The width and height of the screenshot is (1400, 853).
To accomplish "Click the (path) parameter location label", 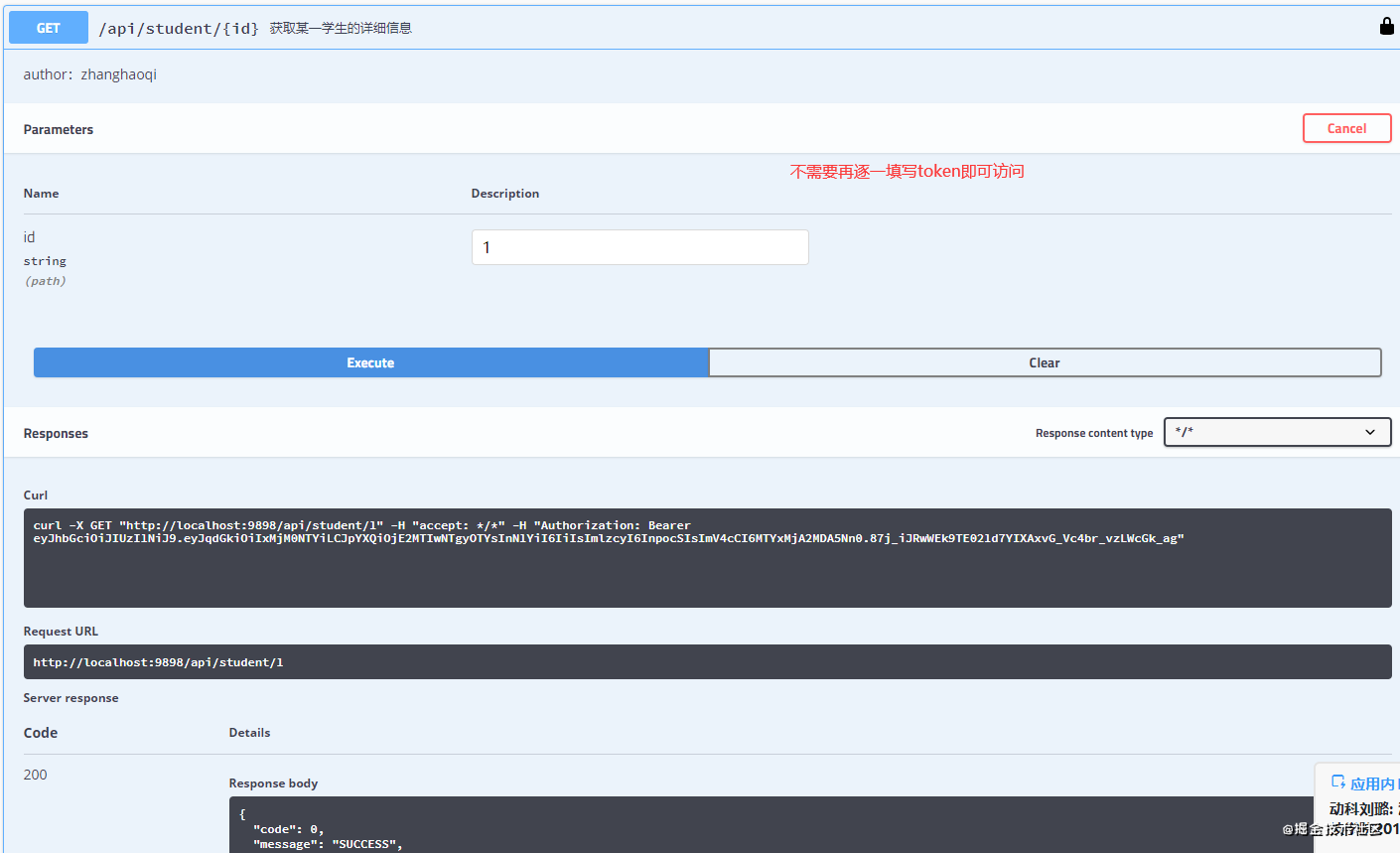I will pyautogui.click(x=45, y=281).
